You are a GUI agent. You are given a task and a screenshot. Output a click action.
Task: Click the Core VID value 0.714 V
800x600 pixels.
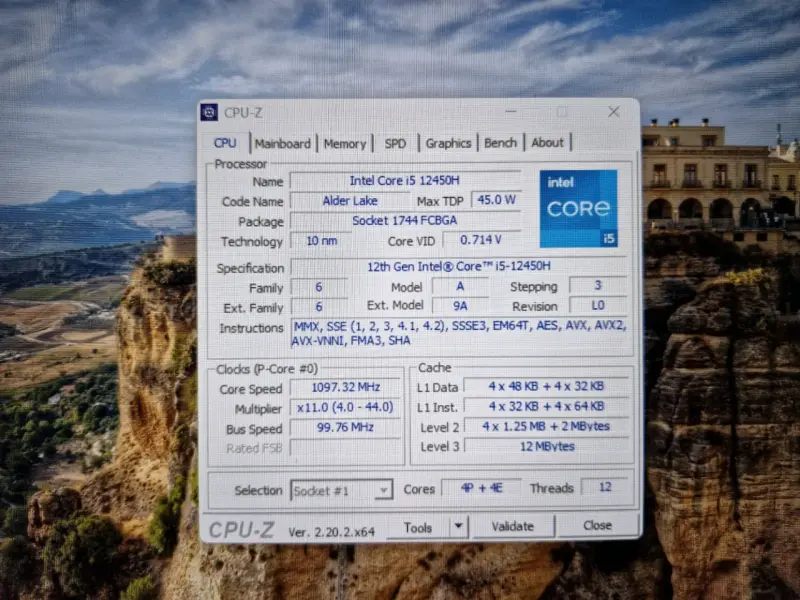point(481,240)
